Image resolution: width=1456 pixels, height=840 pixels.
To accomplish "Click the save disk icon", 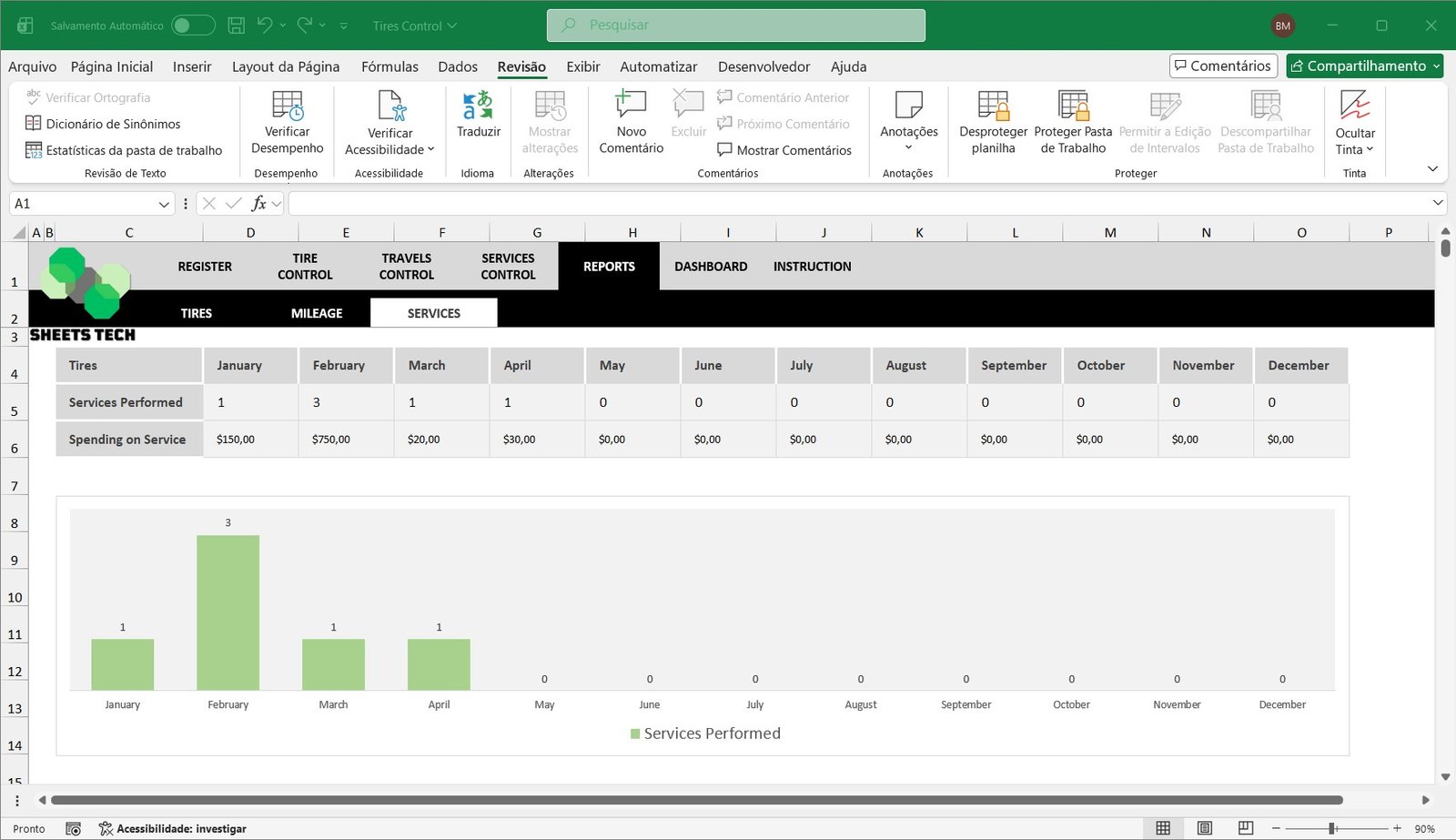I will point(236,25).
